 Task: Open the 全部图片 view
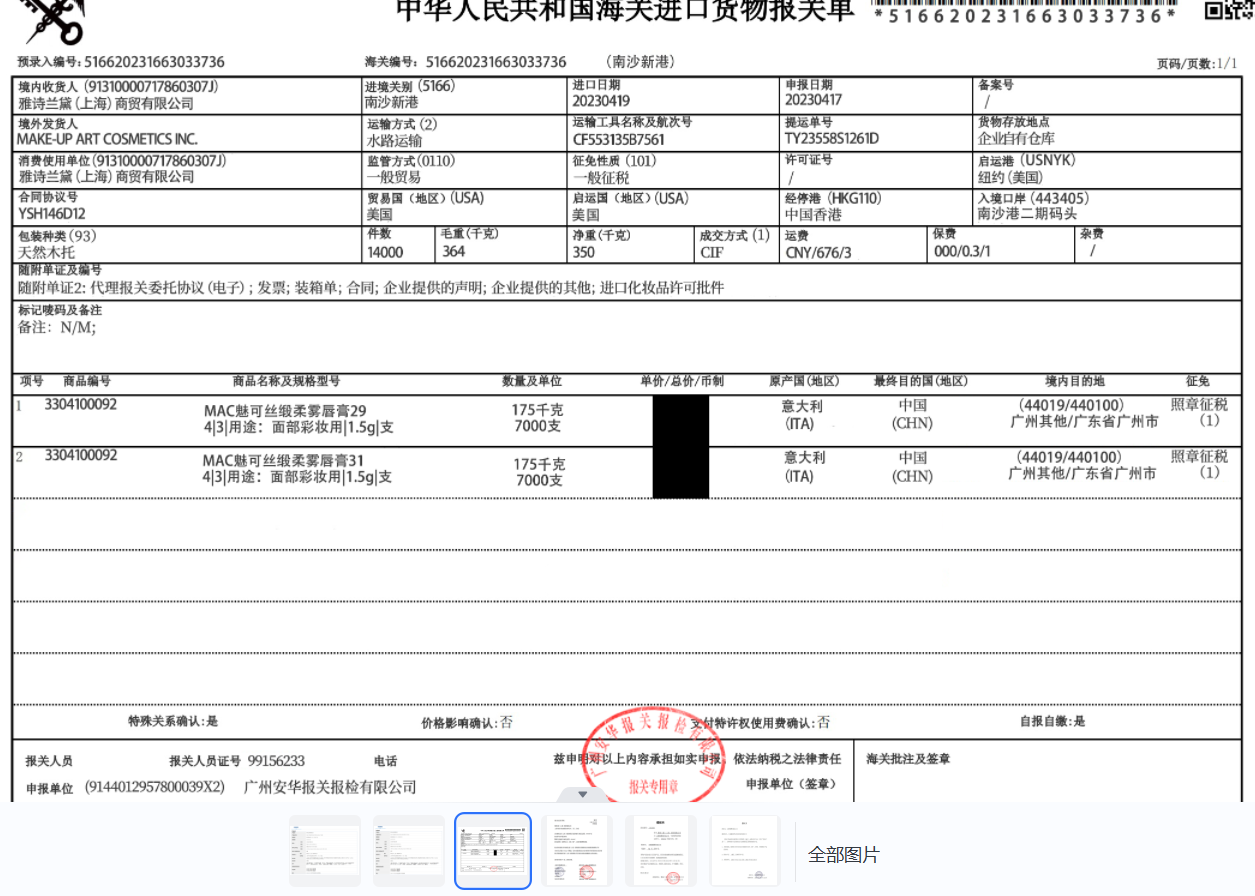tap(844, 855)
